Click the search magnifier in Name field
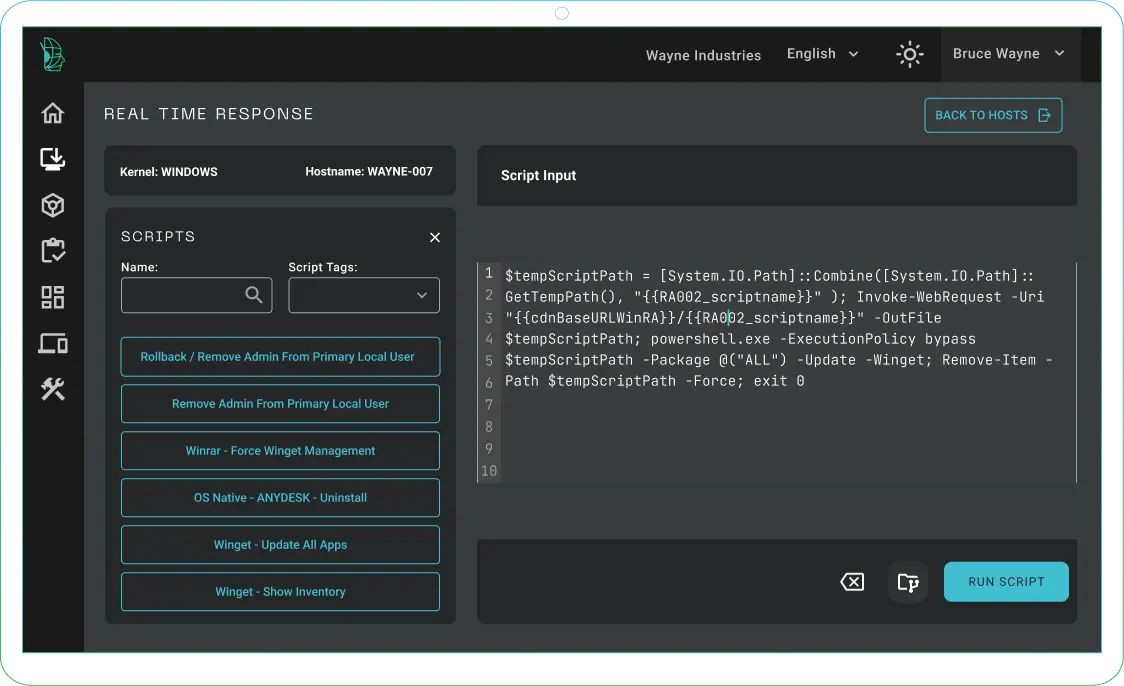 (254, 295)
